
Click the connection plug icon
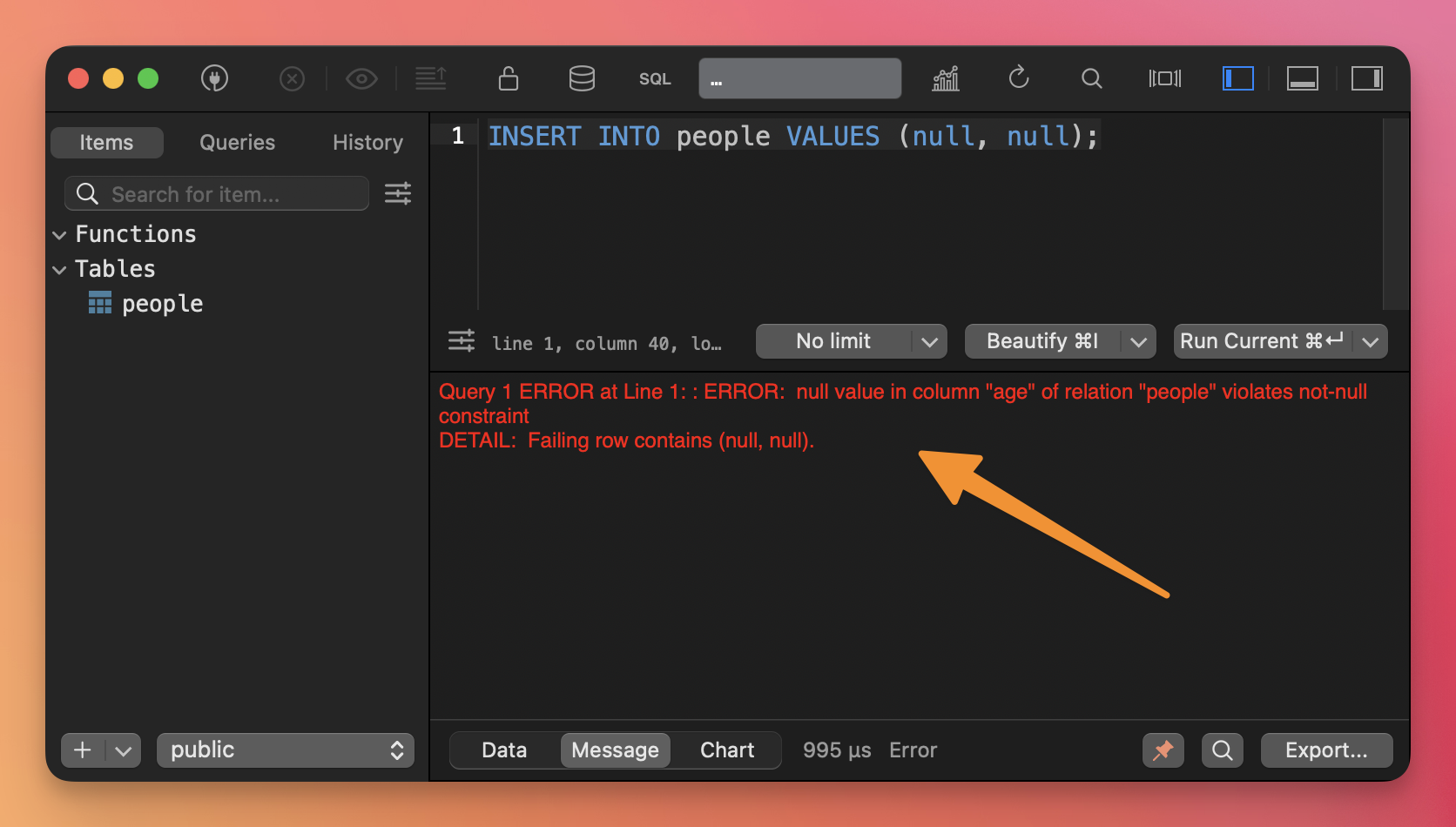[x=214, y=78]
